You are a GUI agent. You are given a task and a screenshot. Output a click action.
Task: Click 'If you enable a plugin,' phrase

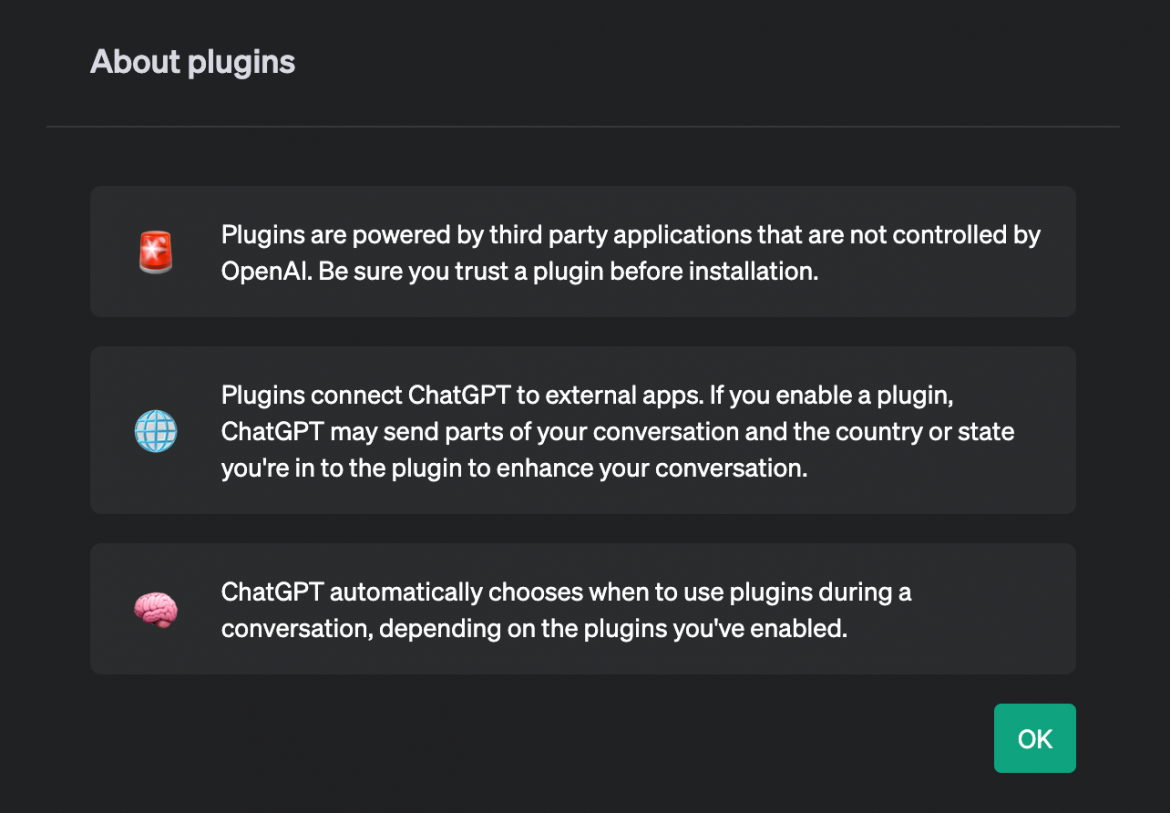coord(832,395)
